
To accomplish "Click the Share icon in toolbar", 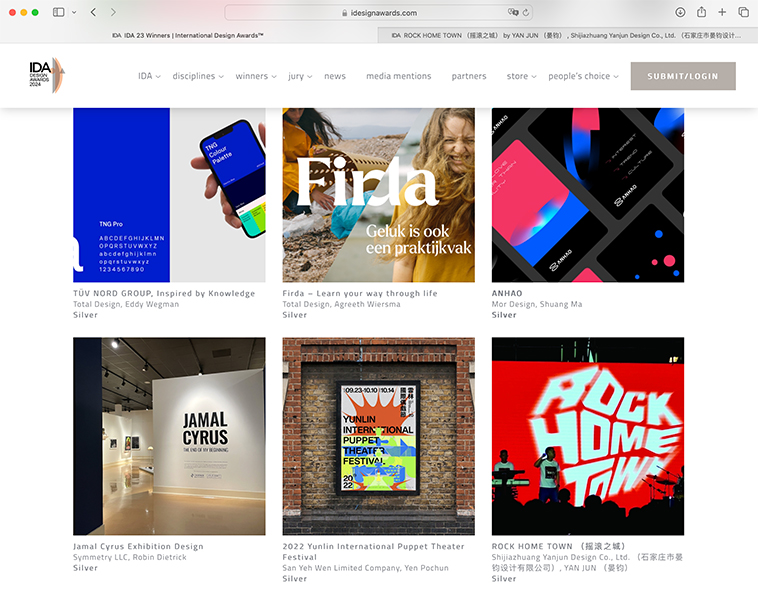I will point(701,12).
